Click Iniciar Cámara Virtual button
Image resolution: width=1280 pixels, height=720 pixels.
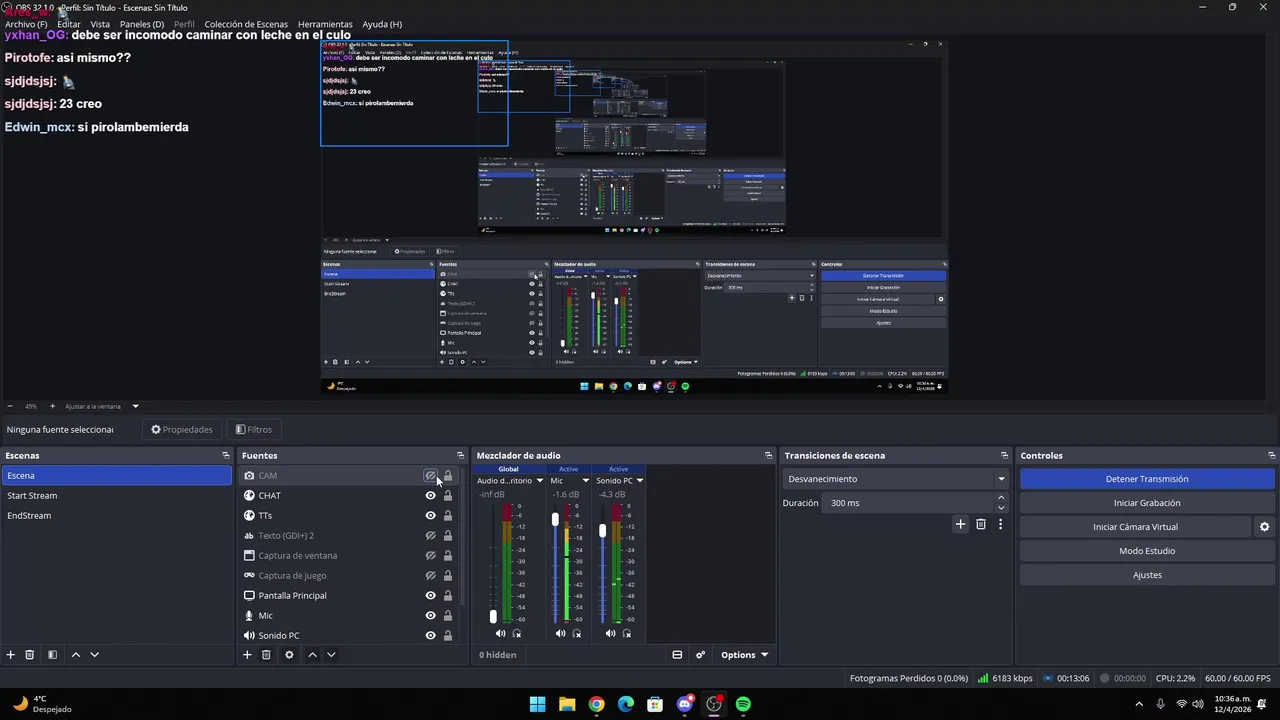coord(1135,527)
